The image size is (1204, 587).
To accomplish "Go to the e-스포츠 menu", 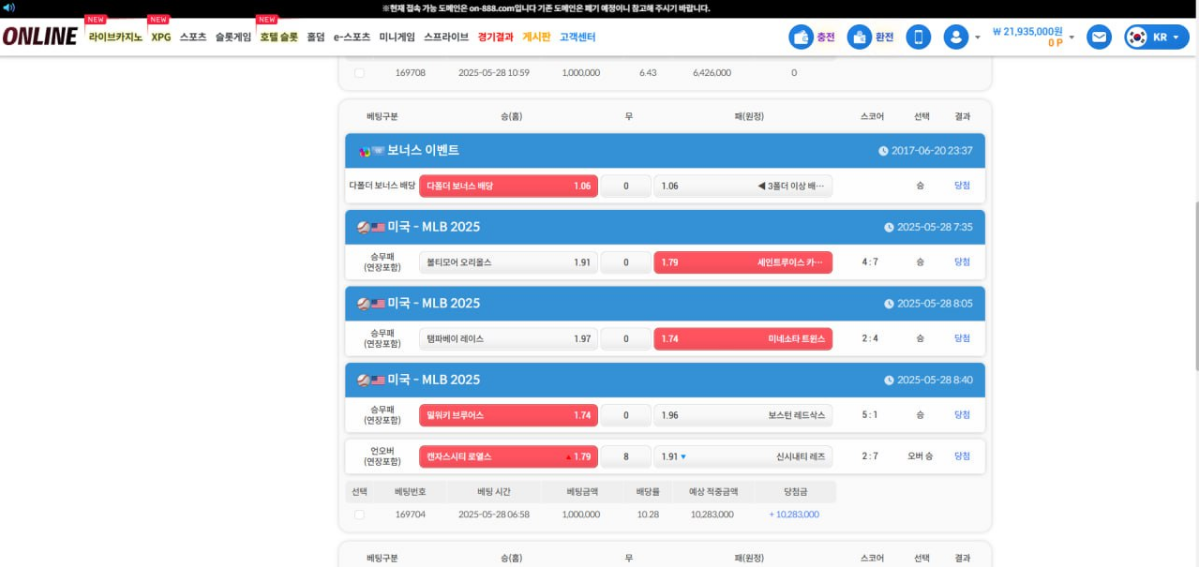I will tap(352, 37).
